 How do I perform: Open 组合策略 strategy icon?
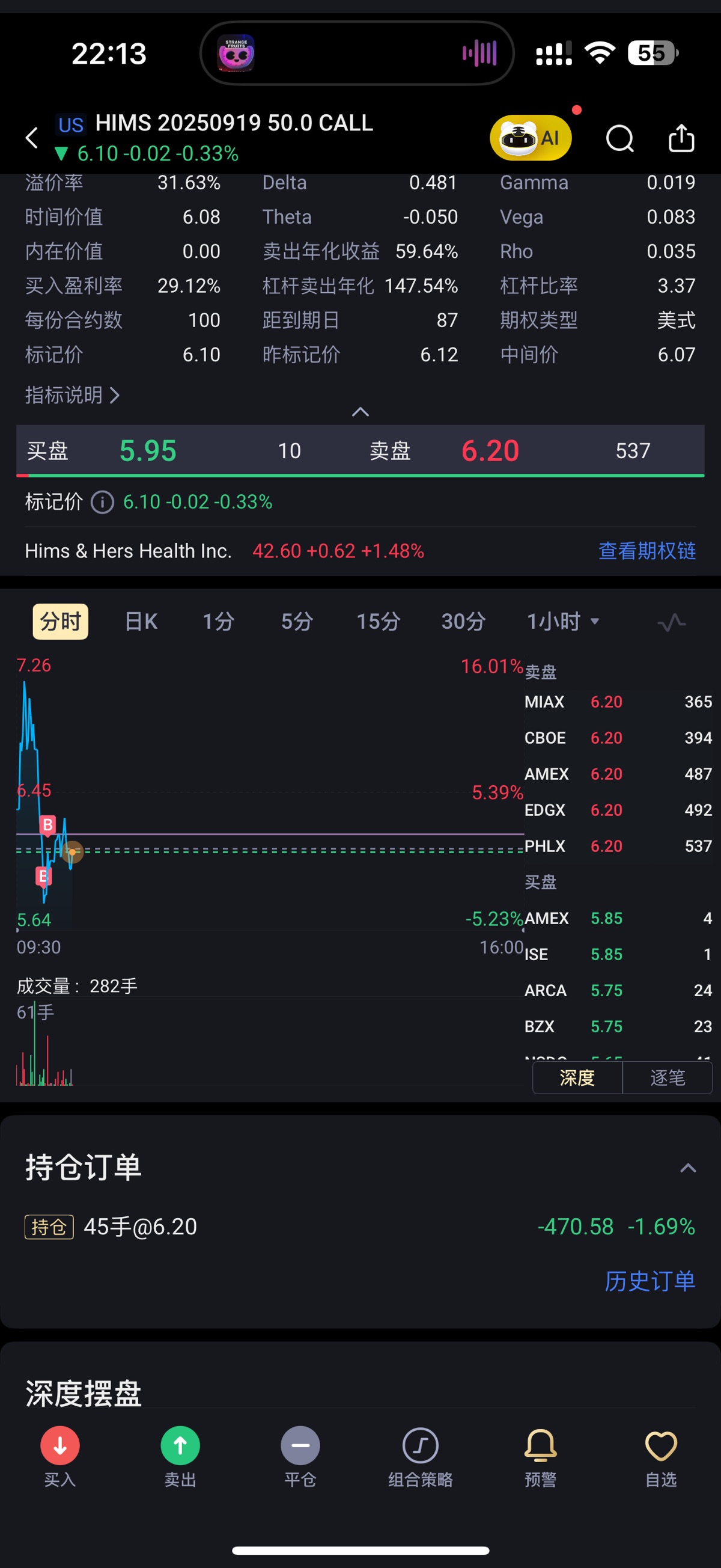coord(421,1446)
